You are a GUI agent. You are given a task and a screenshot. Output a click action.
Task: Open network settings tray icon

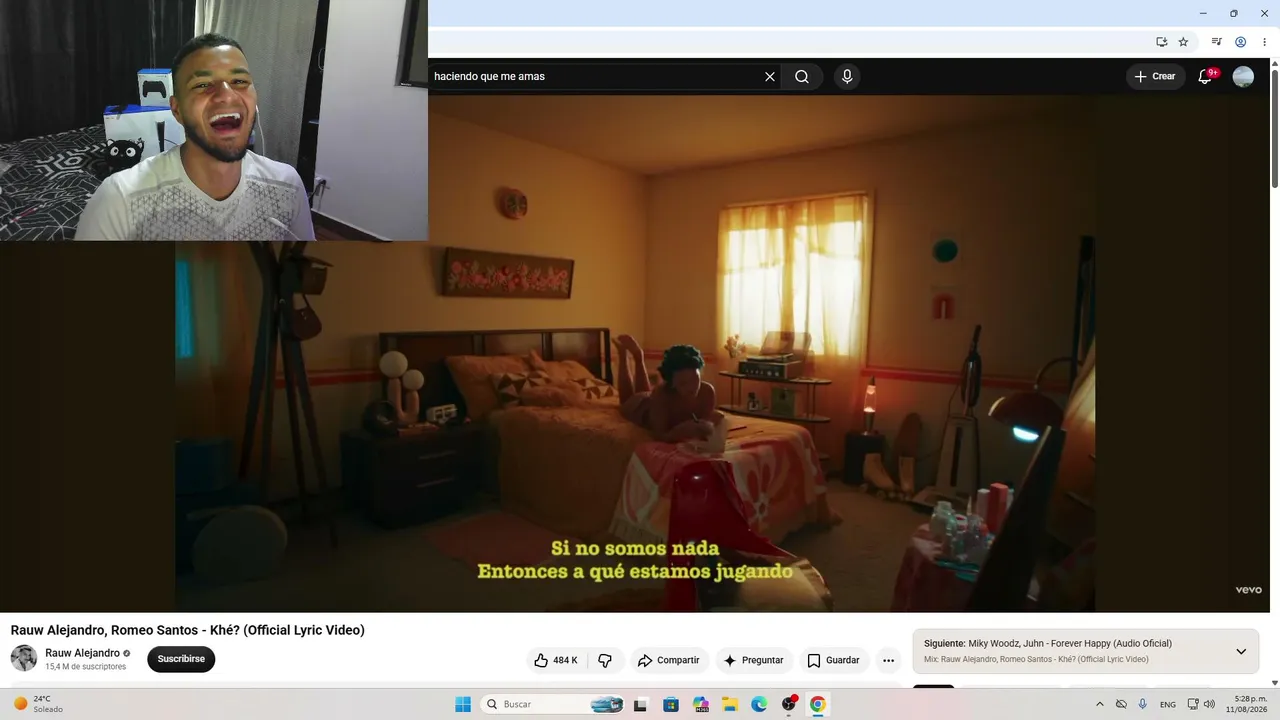coord(1193,704)
